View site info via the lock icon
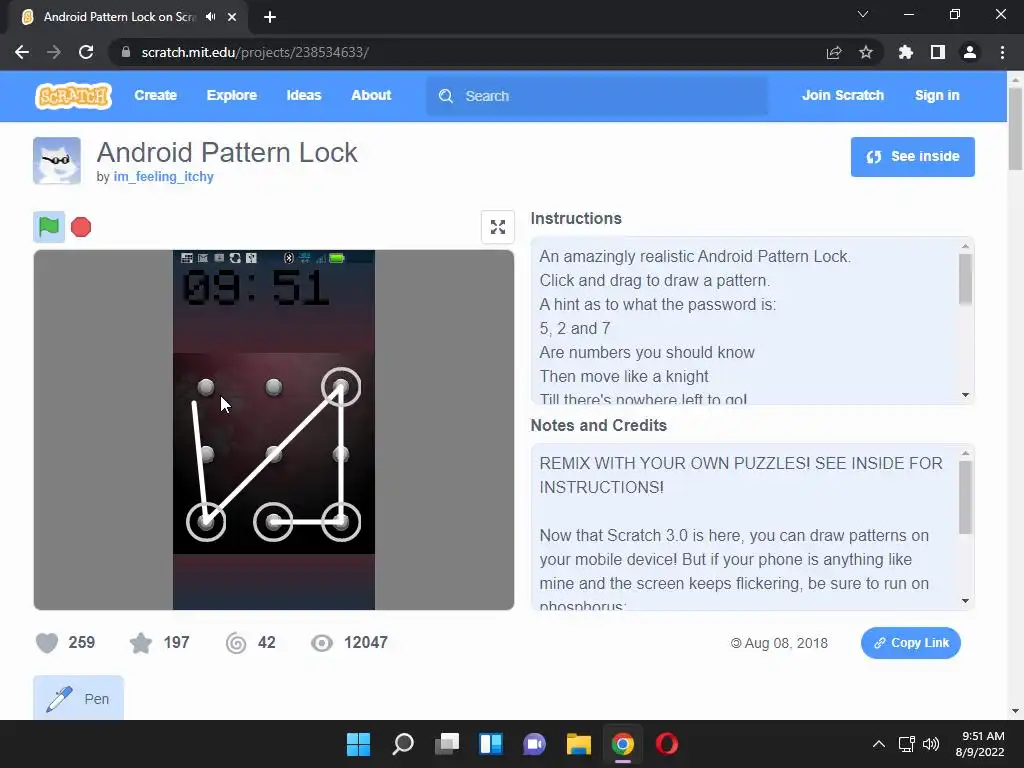 126,52
